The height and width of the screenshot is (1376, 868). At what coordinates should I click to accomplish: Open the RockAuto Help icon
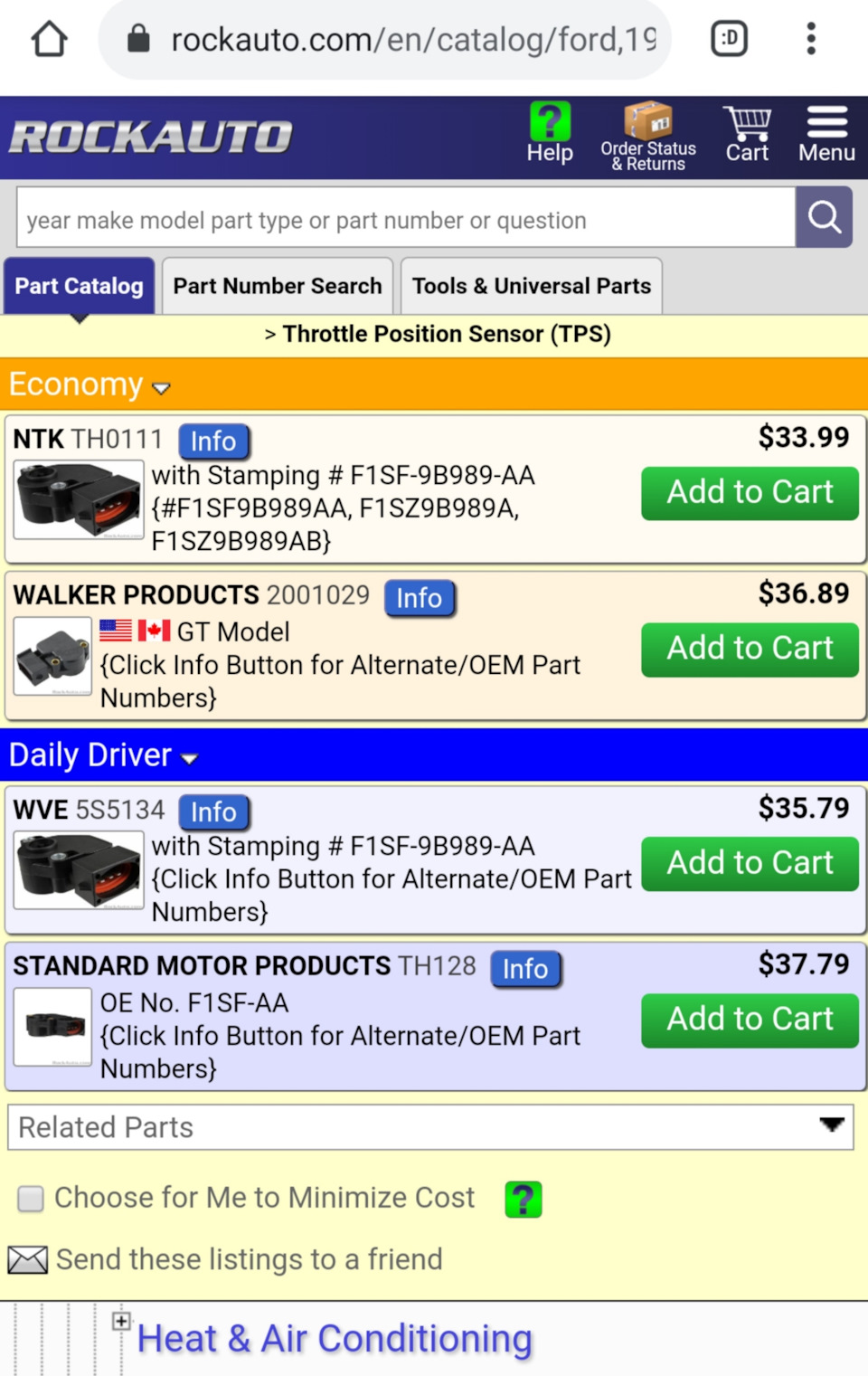550,134
